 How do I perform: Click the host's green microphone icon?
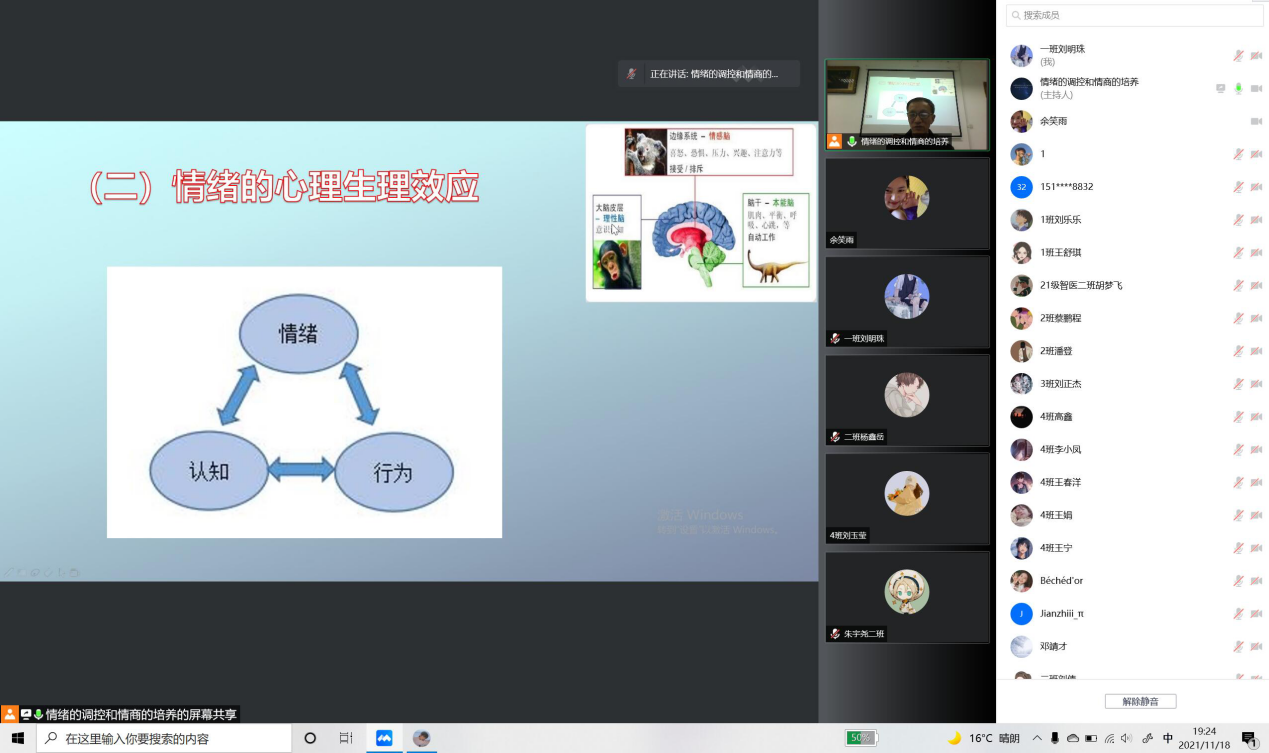pos(1238,88)
